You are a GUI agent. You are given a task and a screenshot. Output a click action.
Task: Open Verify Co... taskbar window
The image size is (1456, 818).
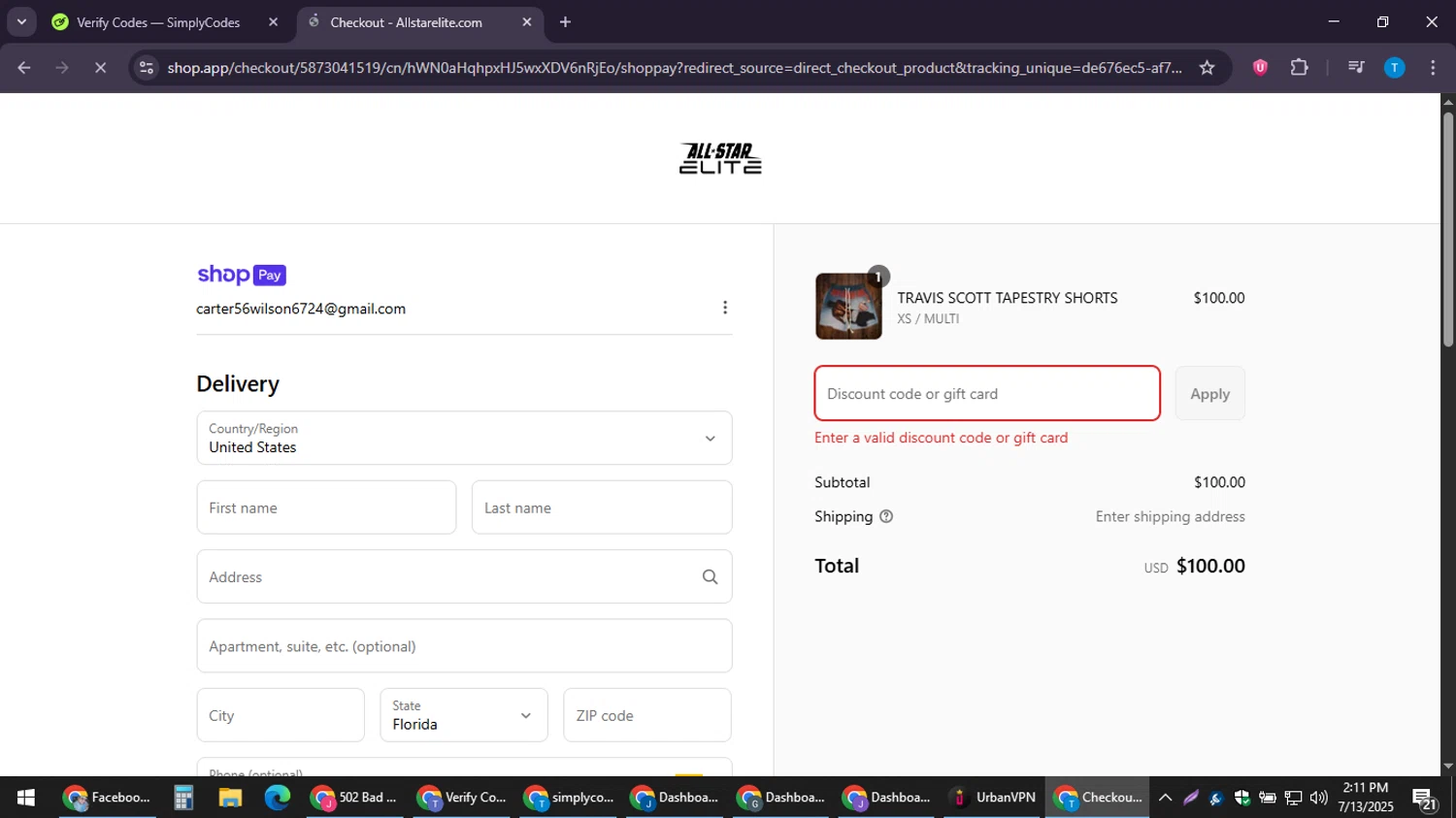tap(461, 798)
